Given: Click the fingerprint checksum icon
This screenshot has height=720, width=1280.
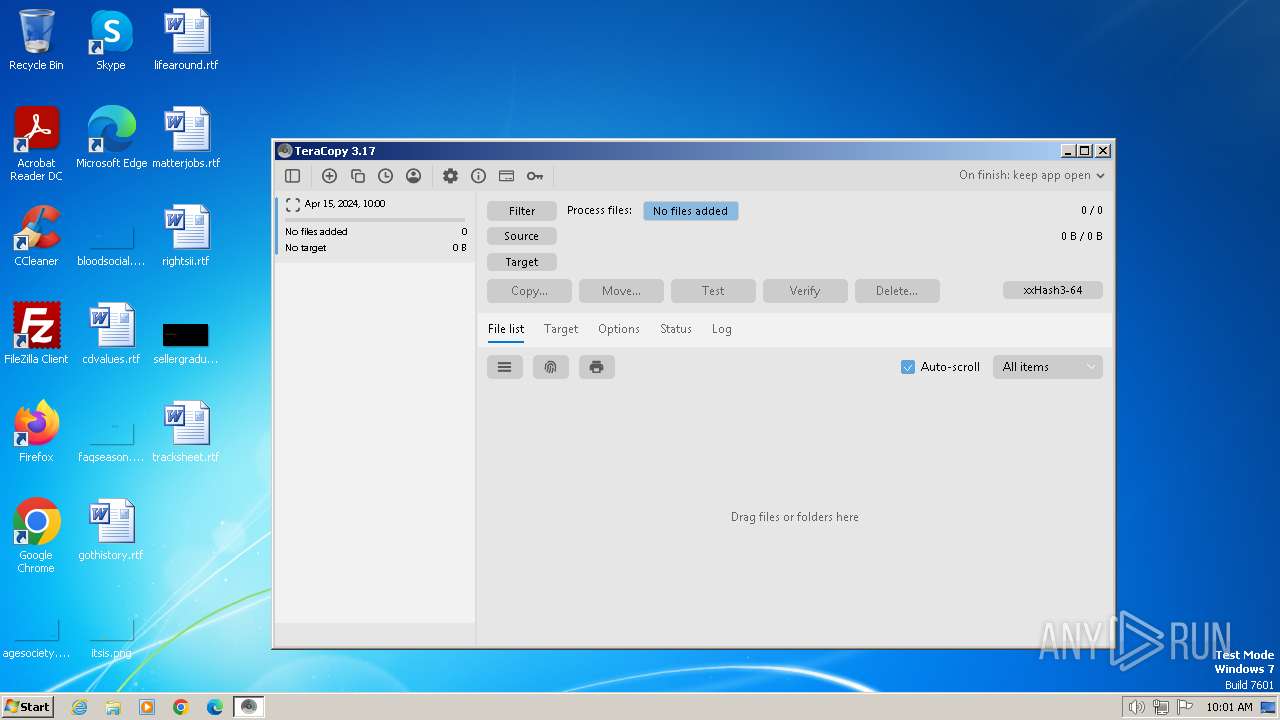Looking at the screenshot, I should (550, 367).
